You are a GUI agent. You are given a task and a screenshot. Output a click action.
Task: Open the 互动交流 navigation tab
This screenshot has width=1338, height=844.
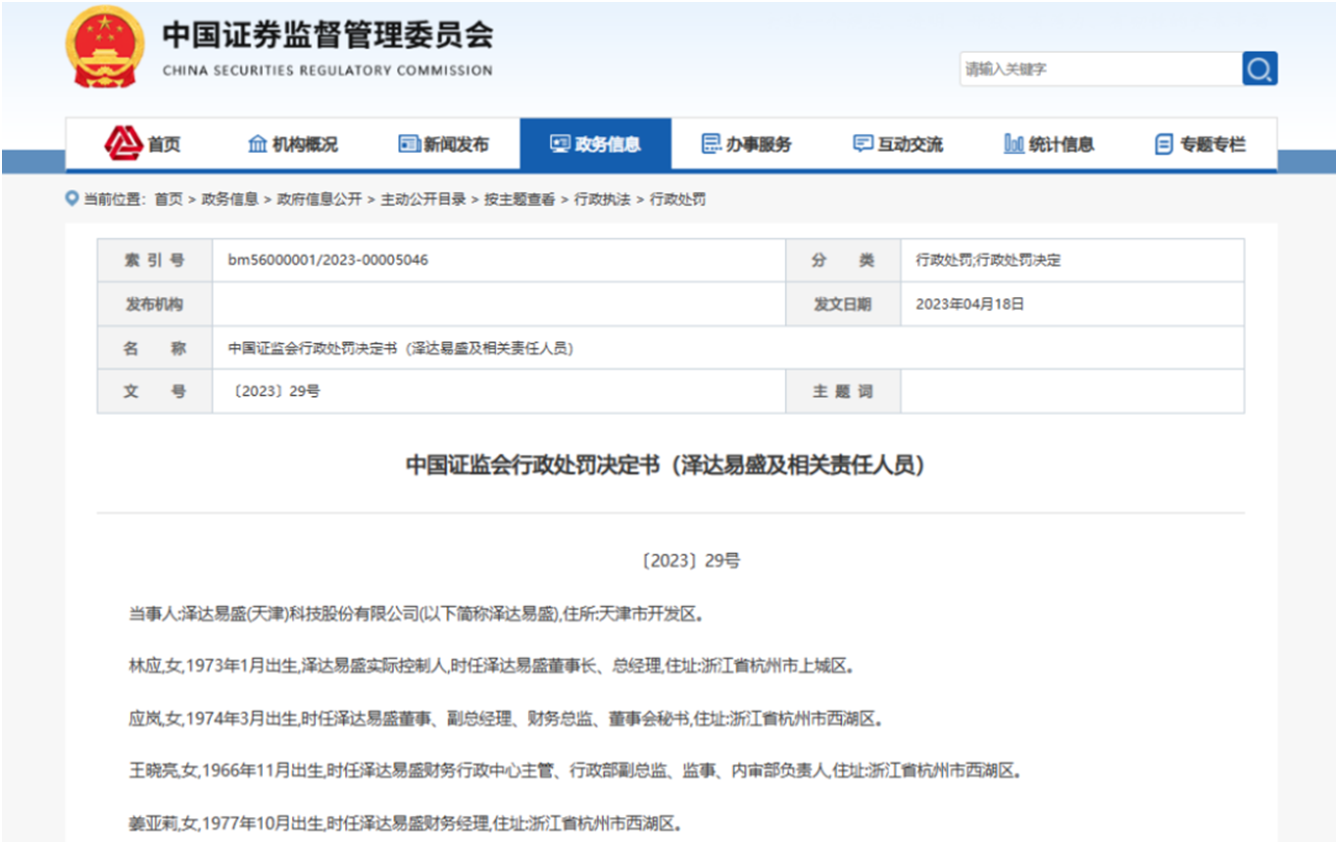(x=898, y=144)
